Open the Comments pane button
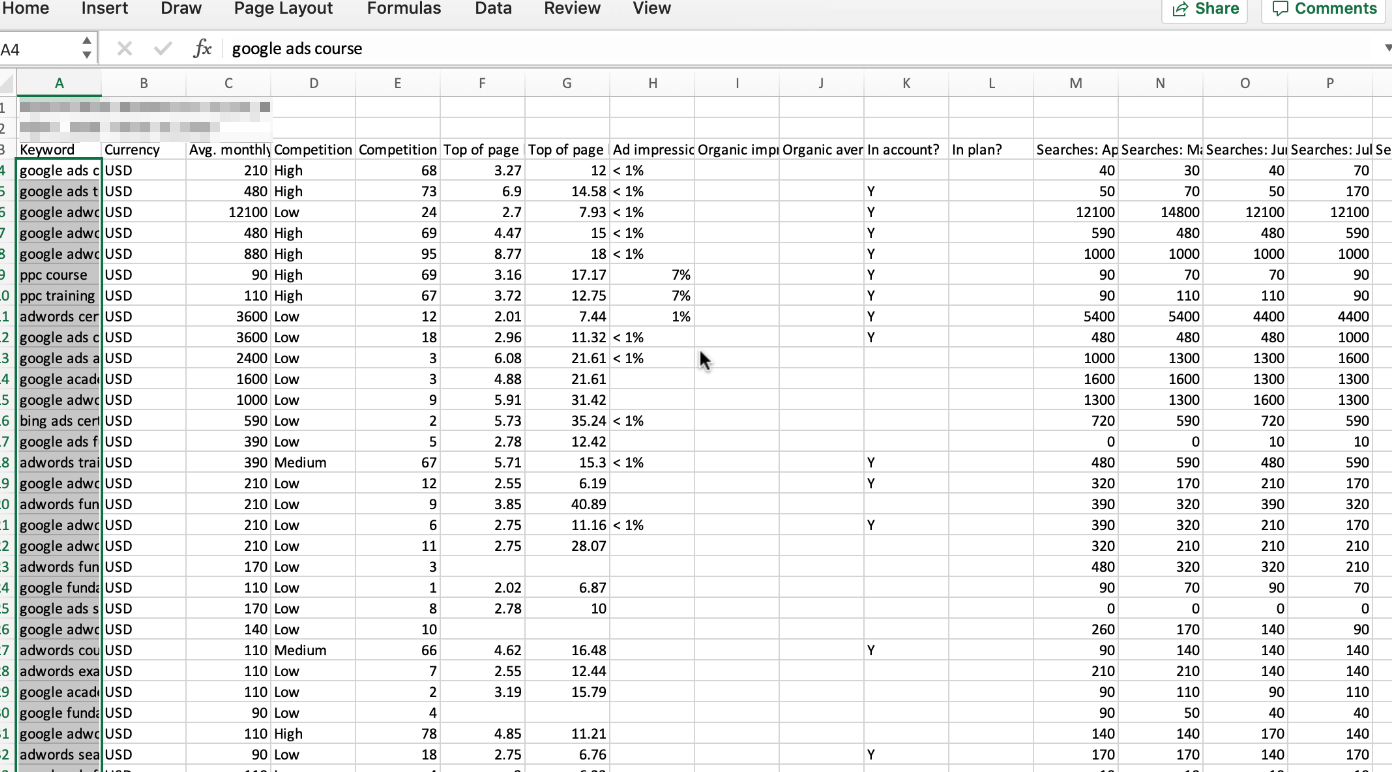This screenshot has height=772, width=1392. (x=1325, y=9)
